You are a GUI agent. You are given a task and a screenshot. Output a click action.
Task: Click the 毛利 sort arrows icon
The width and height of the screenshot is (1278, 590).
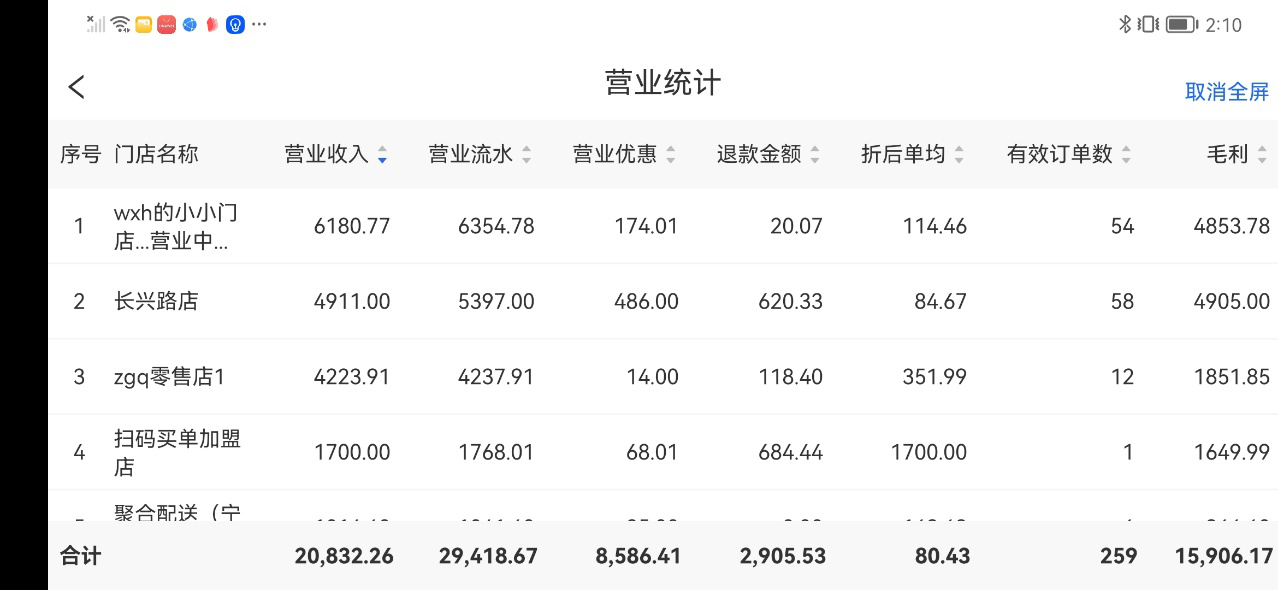pyautogui.click(x=1262, y=155)
